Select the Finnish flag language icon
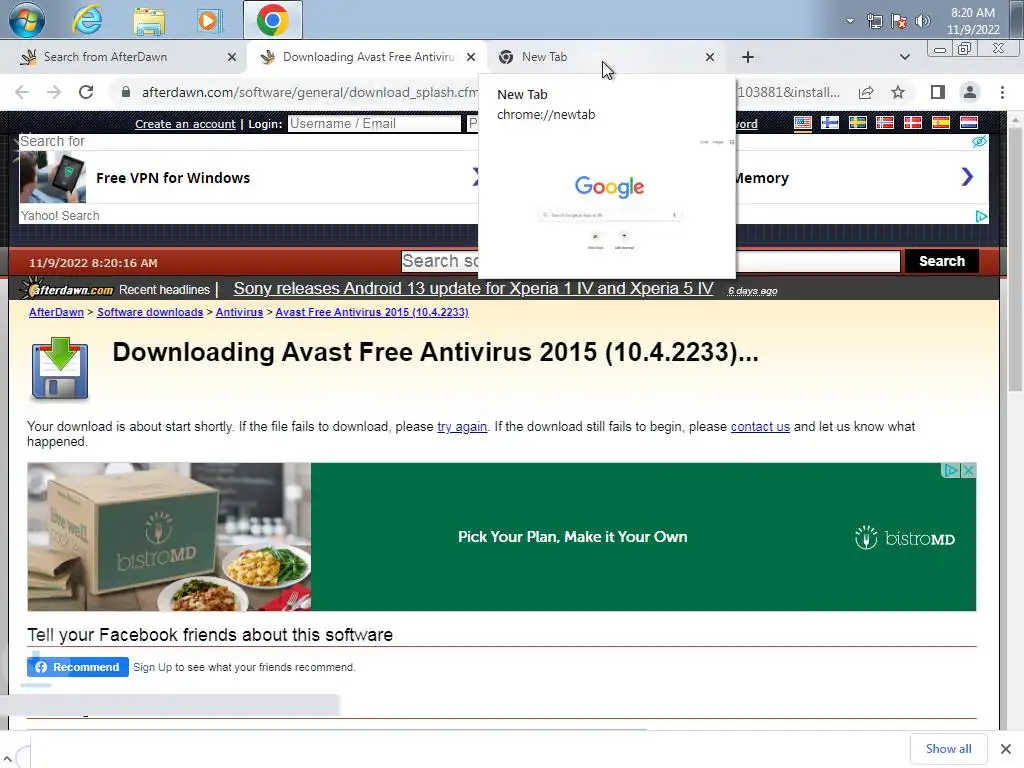The width and height of the screenshot is (1024, 768). (x=830, y=123)
